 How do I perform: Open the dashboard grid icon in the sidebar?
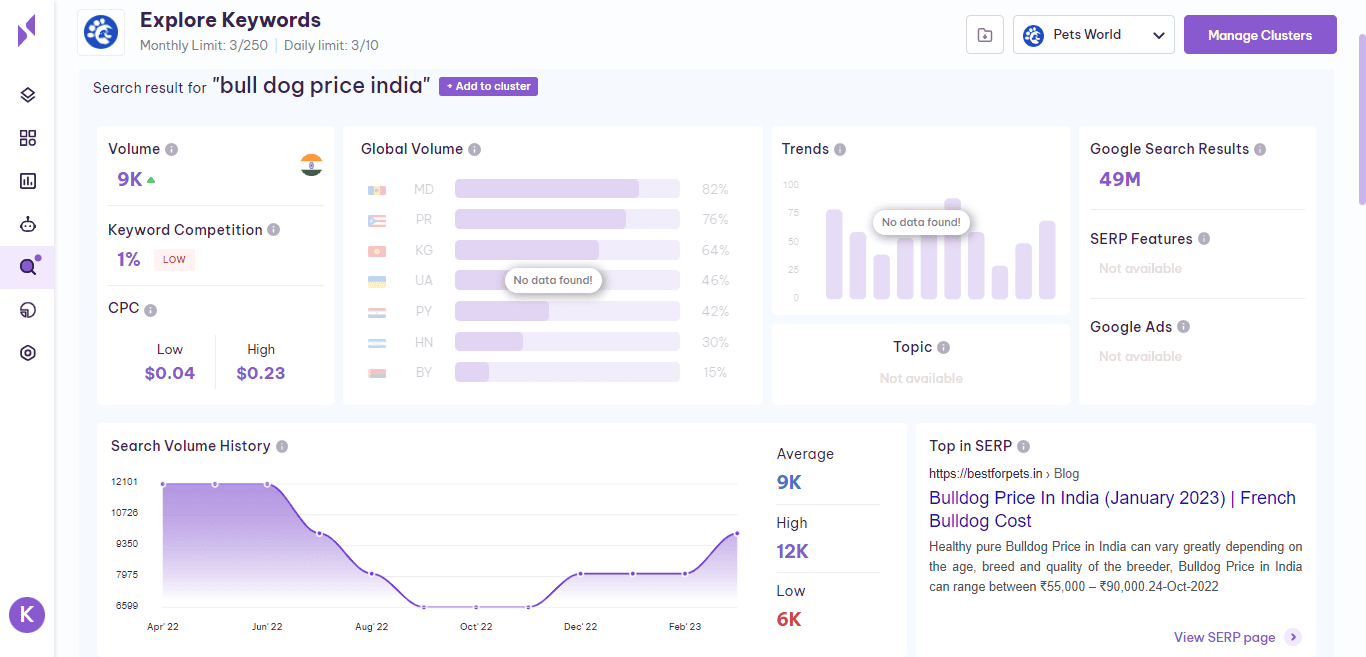click(x=28, y=138)
